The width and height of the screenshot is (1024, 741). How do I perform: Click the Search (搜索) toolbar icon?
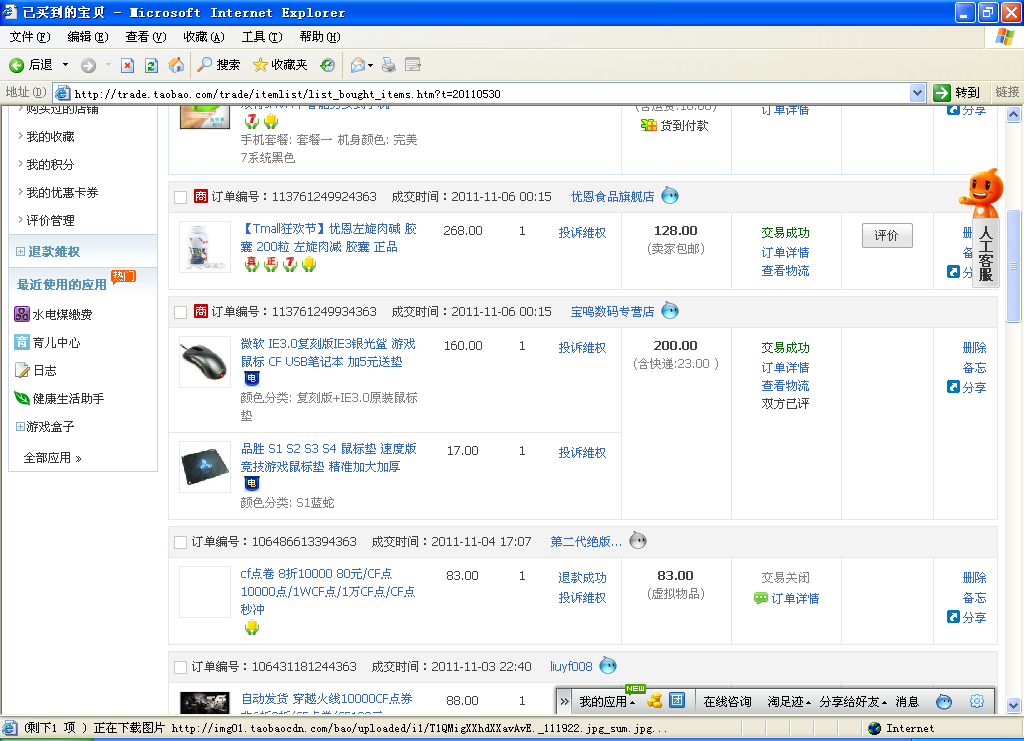click(219, 65)
